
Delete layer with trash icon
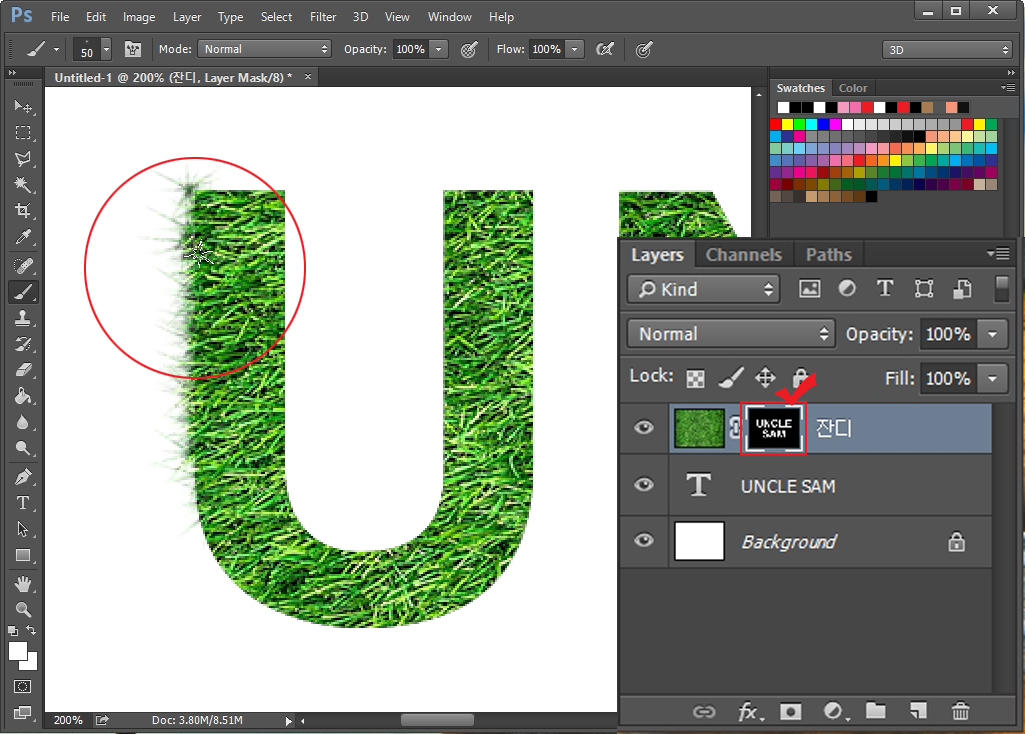pos(960,711)
